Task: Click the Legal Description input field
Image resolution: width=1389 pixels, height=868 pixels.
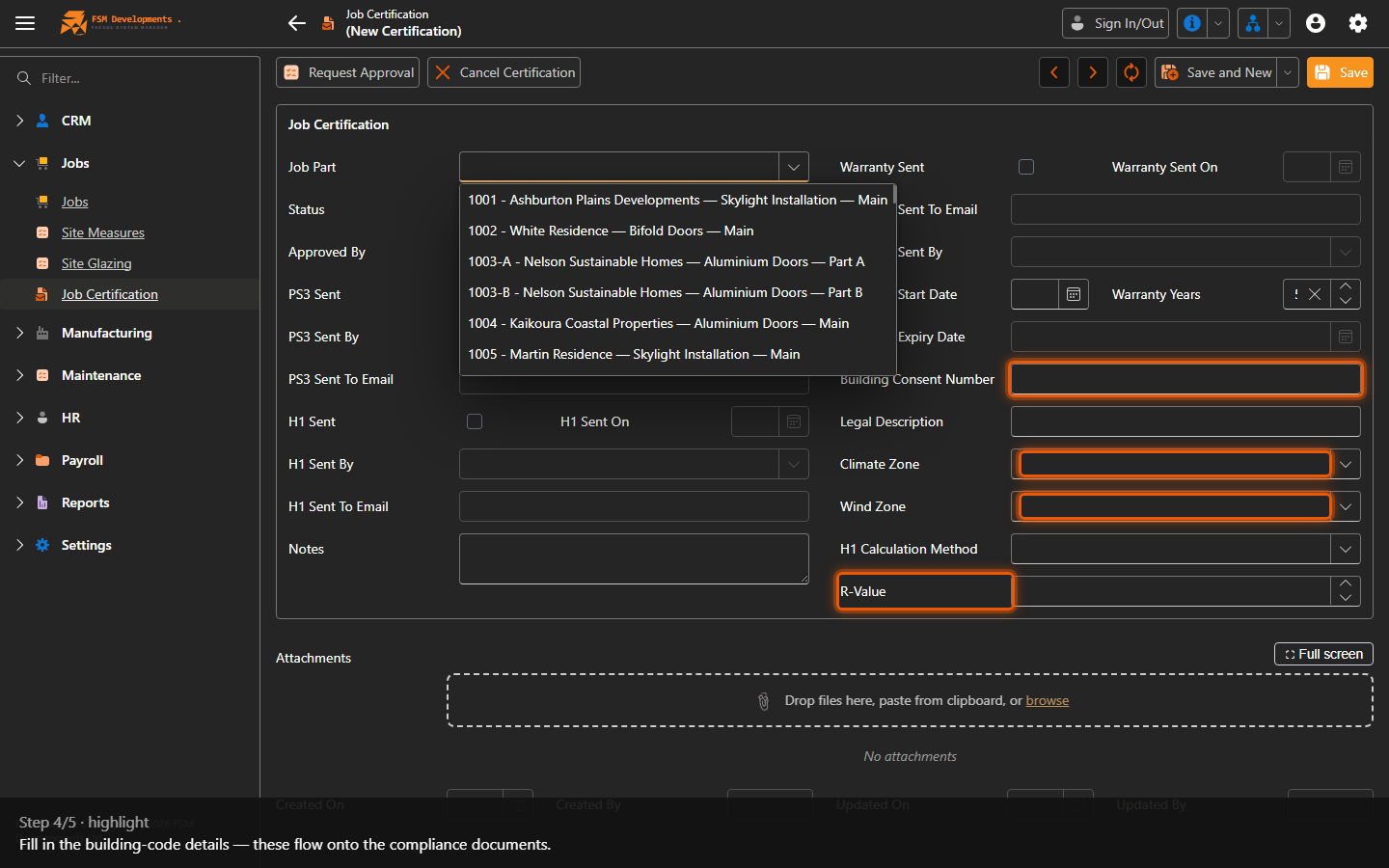Action: pyautogui.click(x=1185, y=421)
